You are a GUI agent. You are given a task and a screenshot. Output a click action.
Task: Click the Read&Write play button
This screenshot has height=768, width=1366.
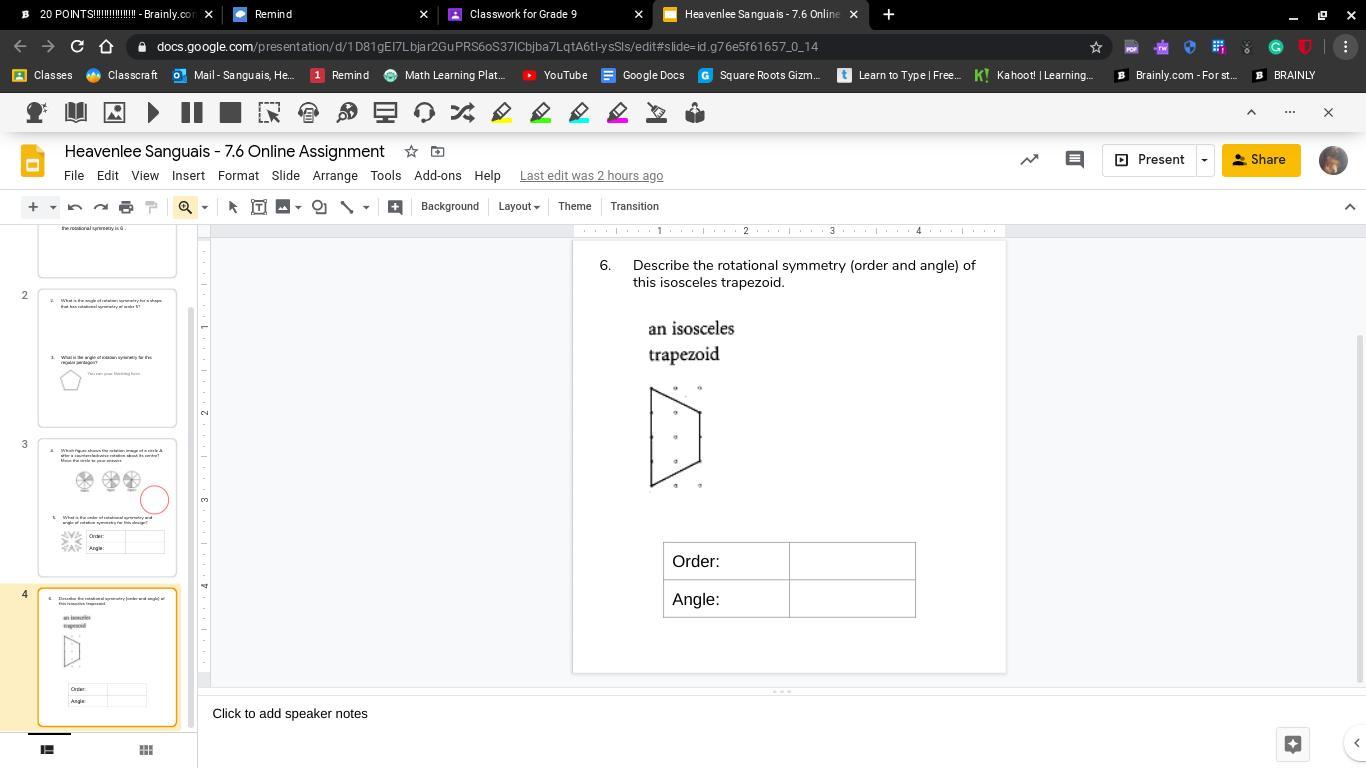(153, 113)
